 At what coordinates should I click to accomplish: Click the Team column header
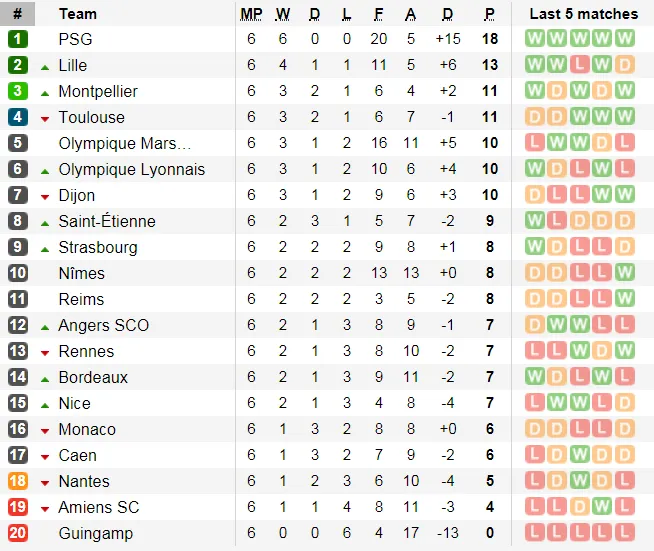78,14
